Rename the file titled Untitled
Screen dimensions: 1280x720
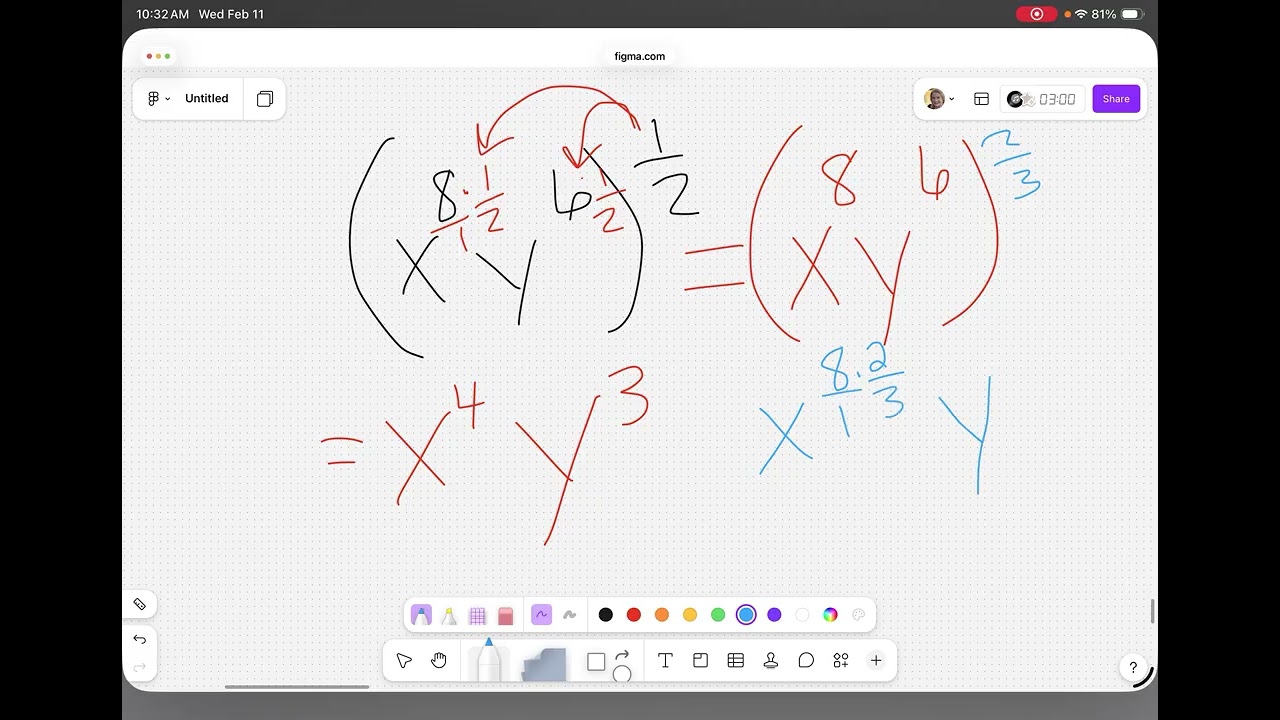(206, 98)
